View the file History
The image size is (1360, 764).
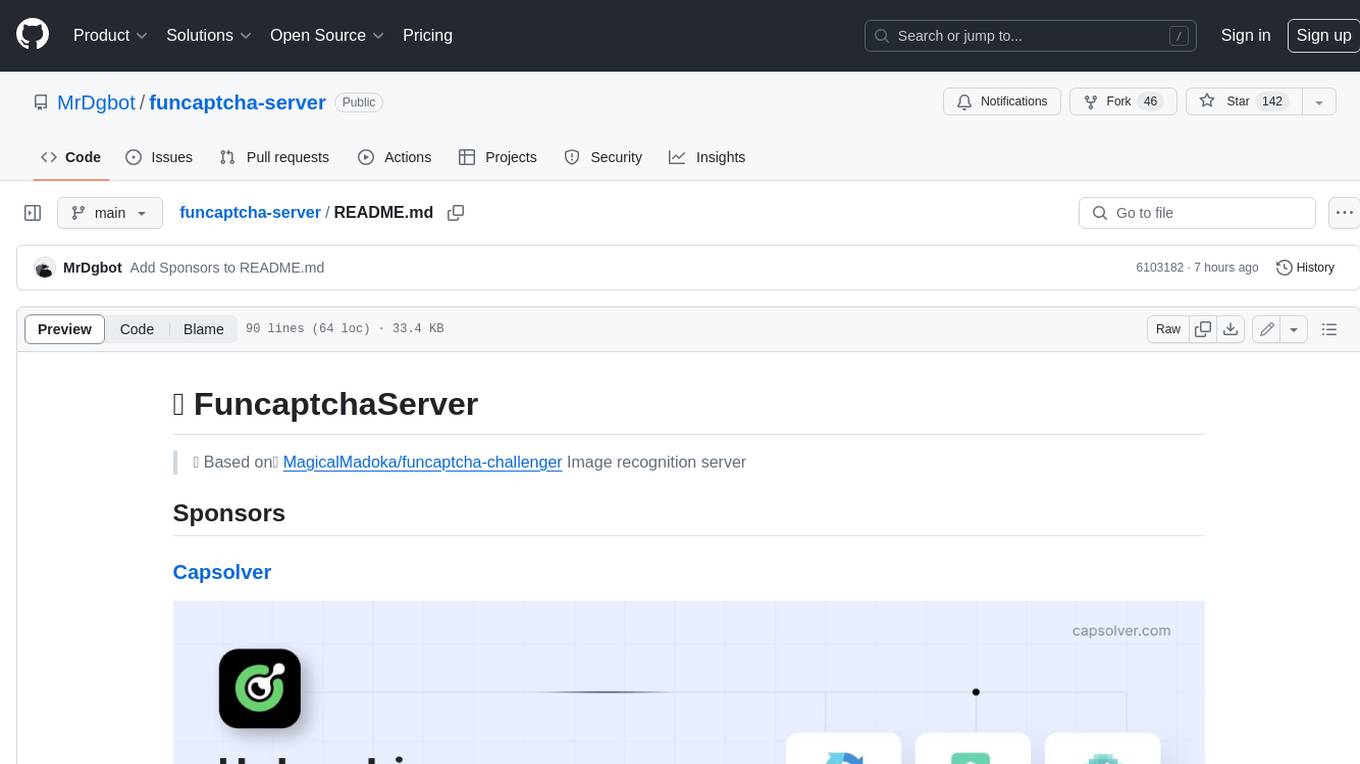1305,268
